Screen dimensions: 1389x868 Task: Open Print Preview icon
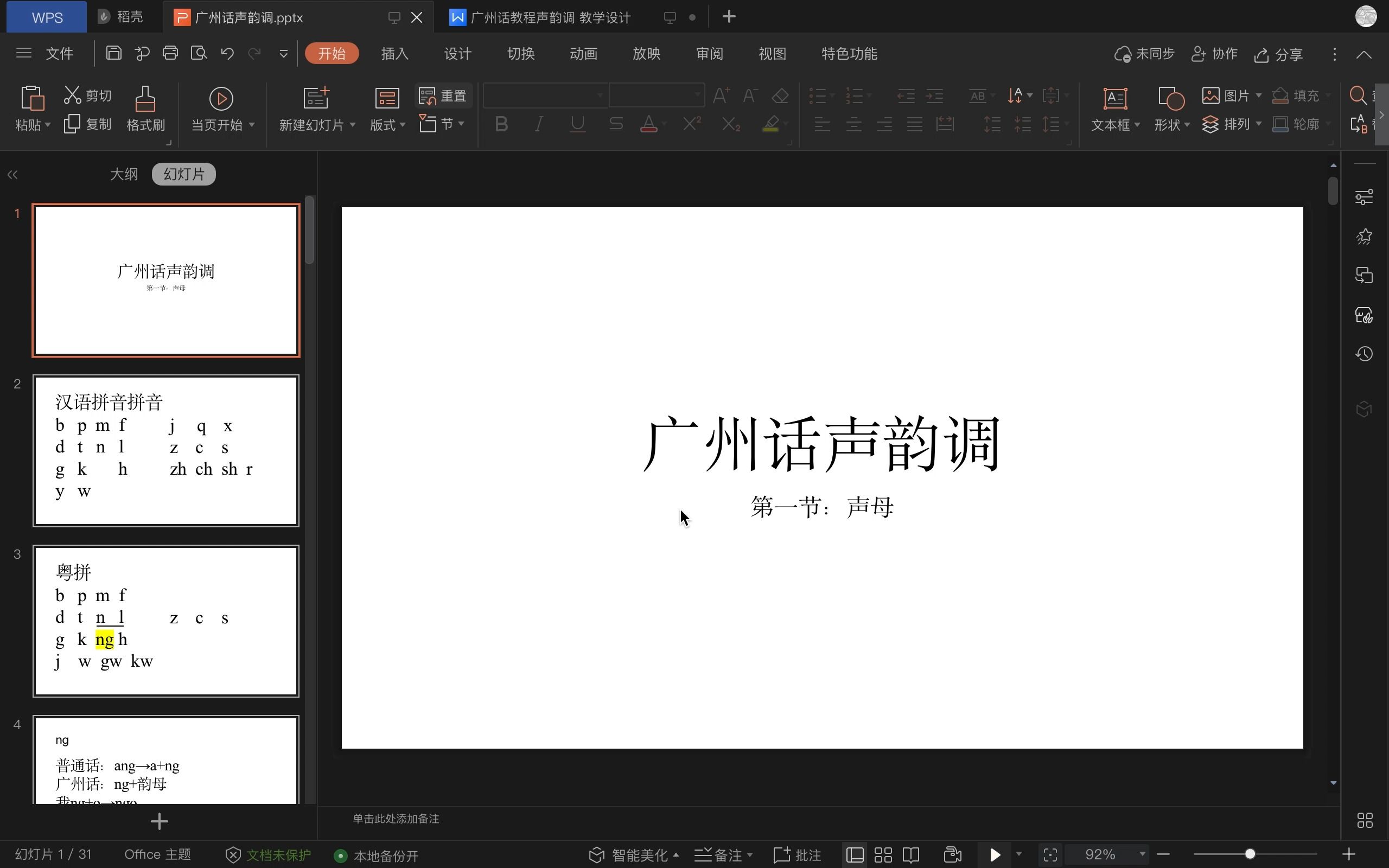[199, 53]
